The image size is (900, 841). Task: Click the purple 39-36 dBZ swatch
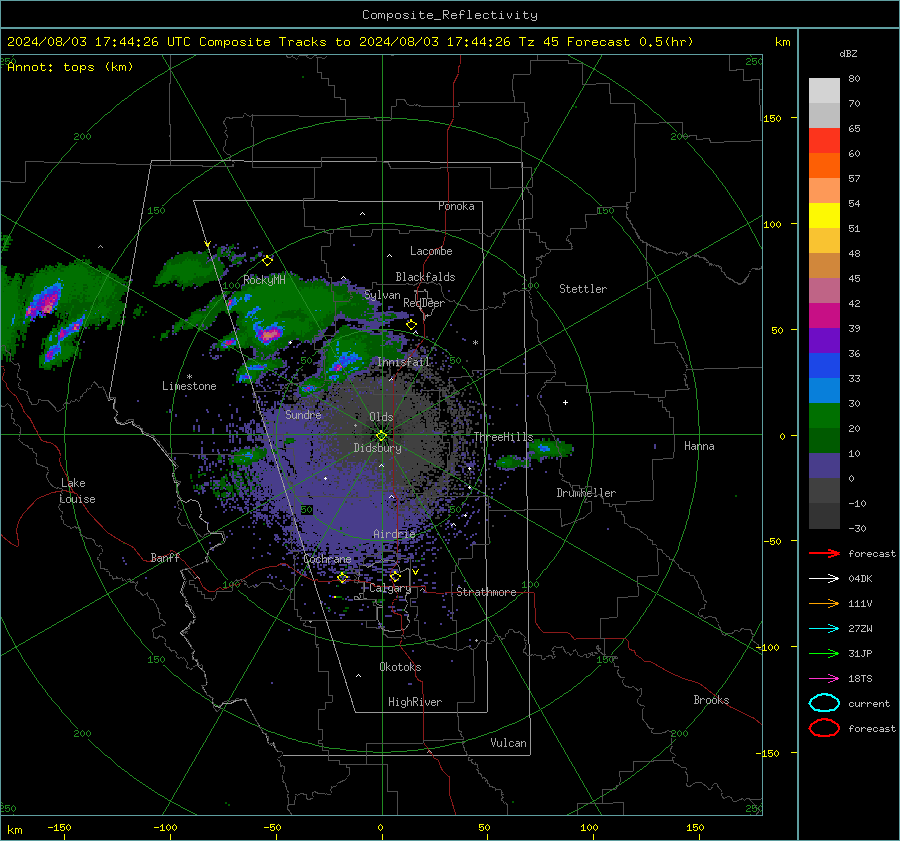coord(824,341)
